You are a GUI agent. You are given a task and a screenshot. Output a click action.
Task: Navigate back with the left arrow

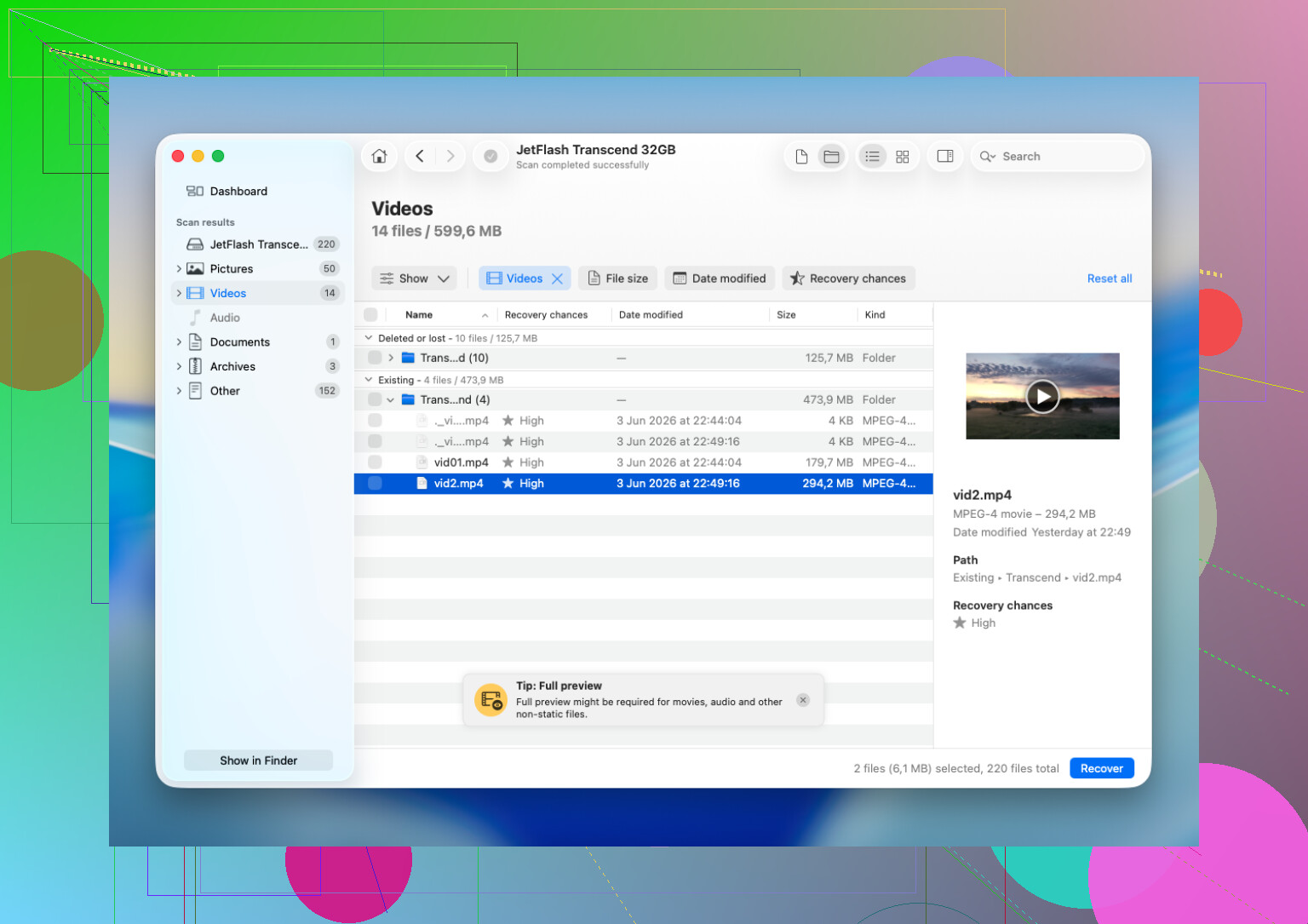(420, 156)
